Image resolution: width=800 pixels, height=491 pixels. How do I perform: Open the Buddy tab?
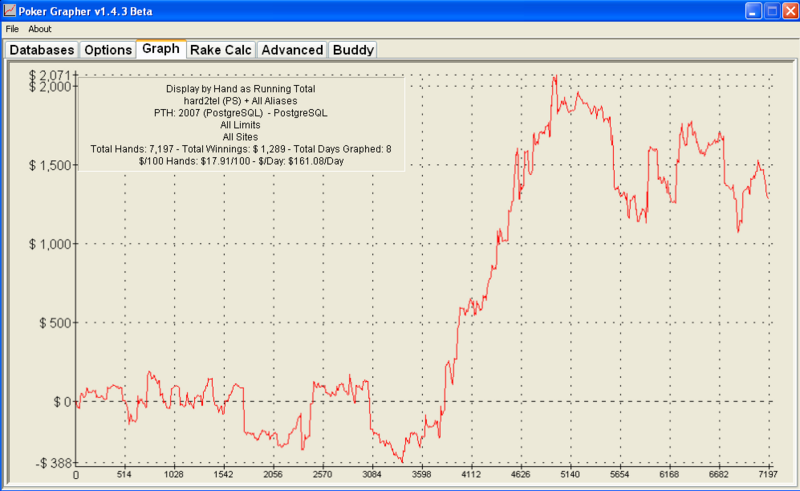pos(353,50)
